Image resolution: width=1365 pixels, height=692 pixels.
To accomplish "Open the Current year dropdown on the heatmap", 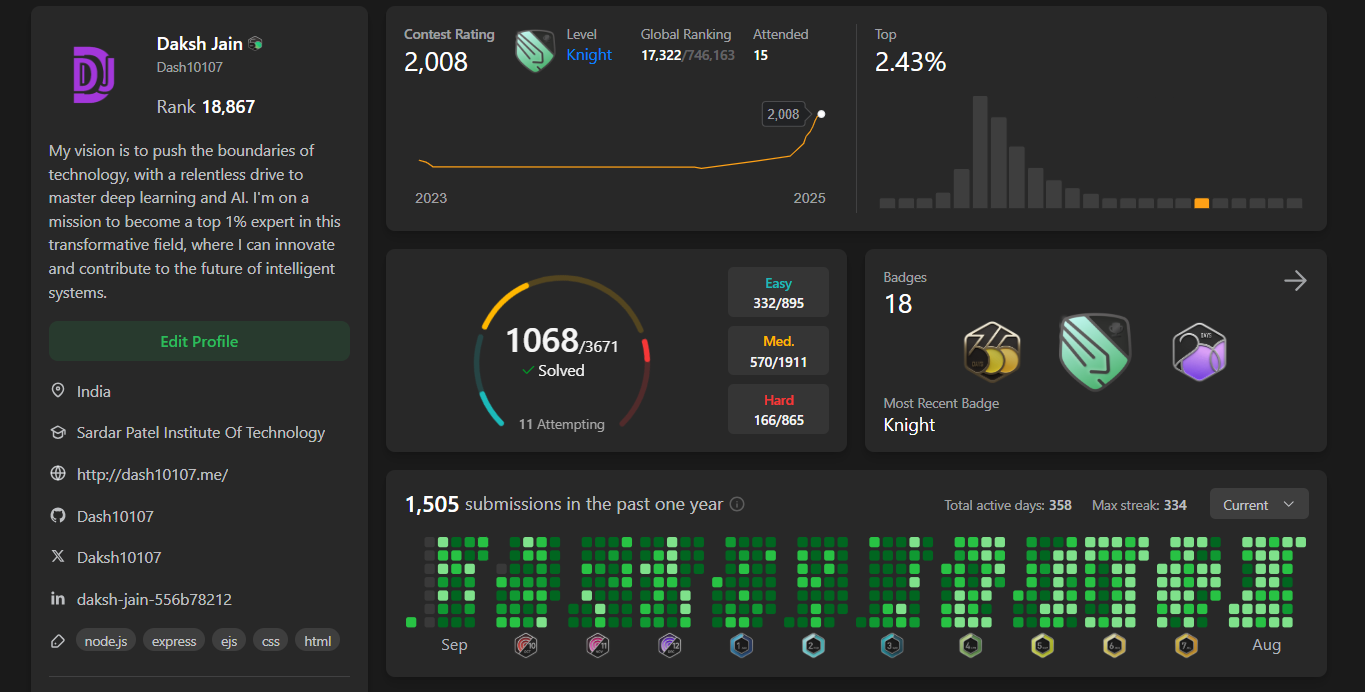I will pyautogui.click(x=1258, y=503).
